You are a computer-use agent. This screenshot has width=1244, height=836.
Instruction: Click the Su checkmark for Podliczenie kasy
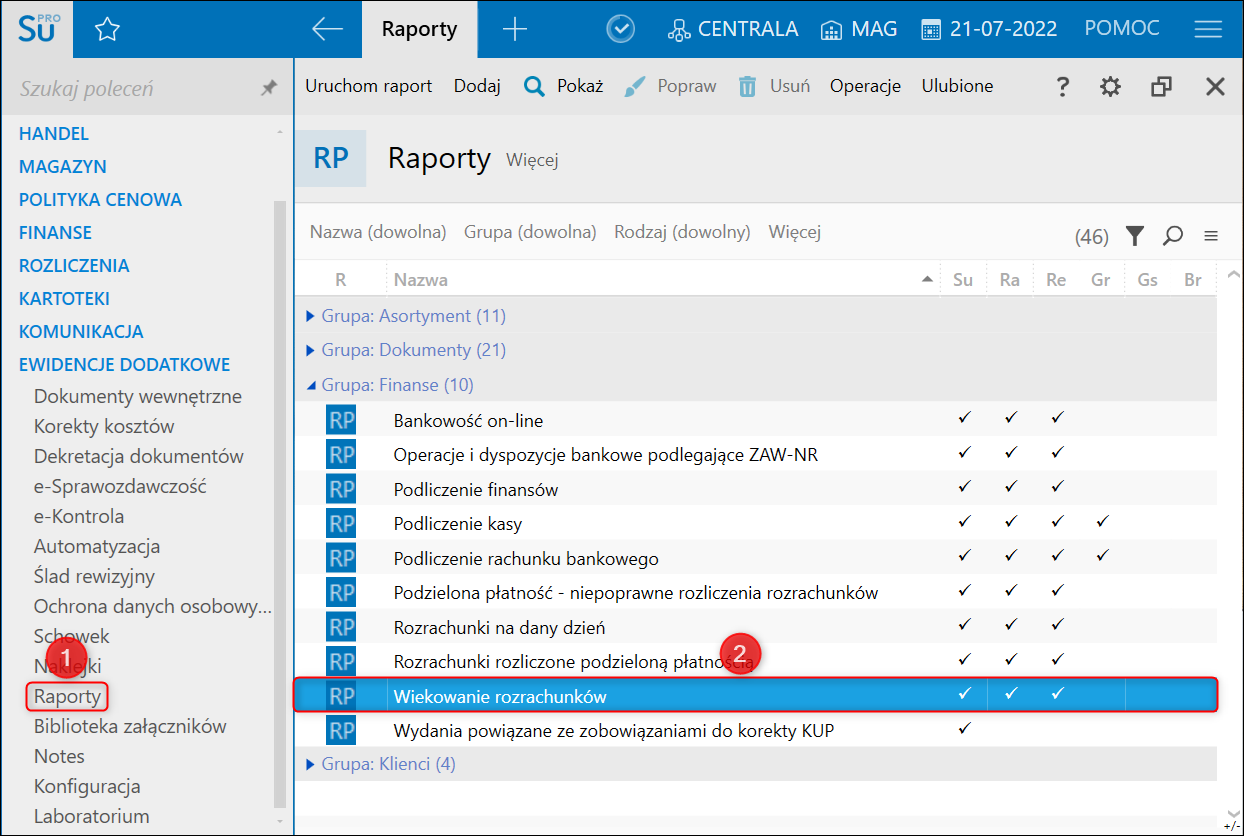[964, 522]
